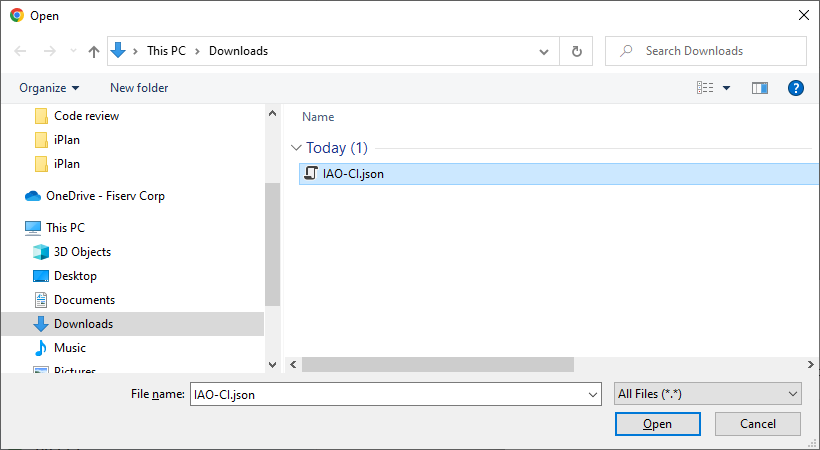This screenshot has height=450, width=820.
Task: Open the Organize dropdown menu
Action: pos(49,88)
